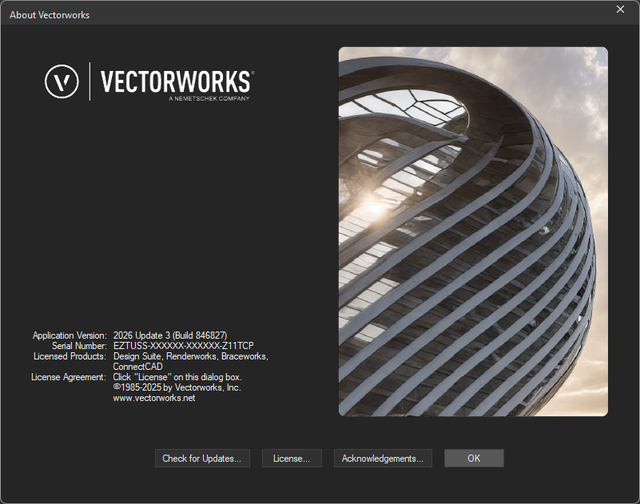Click the Application Version label
Screen dimensions: 640x504
(x=69, y=335)
